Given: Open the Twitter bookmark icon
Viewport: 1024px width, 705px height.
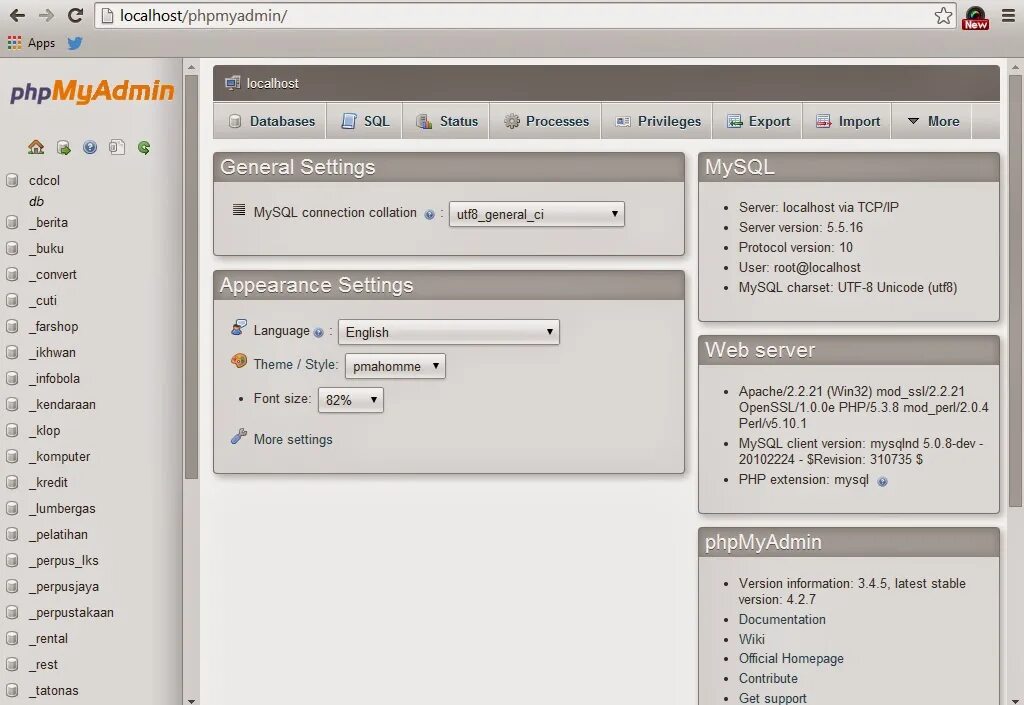Looking at the screenshot, I should tap(75, 43).
